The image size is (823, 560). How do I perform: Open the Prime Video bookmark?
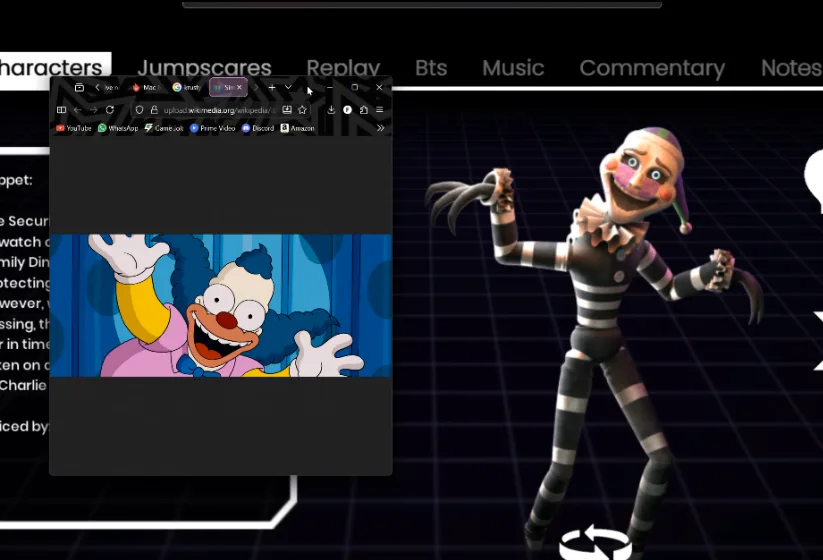[213, 128]
